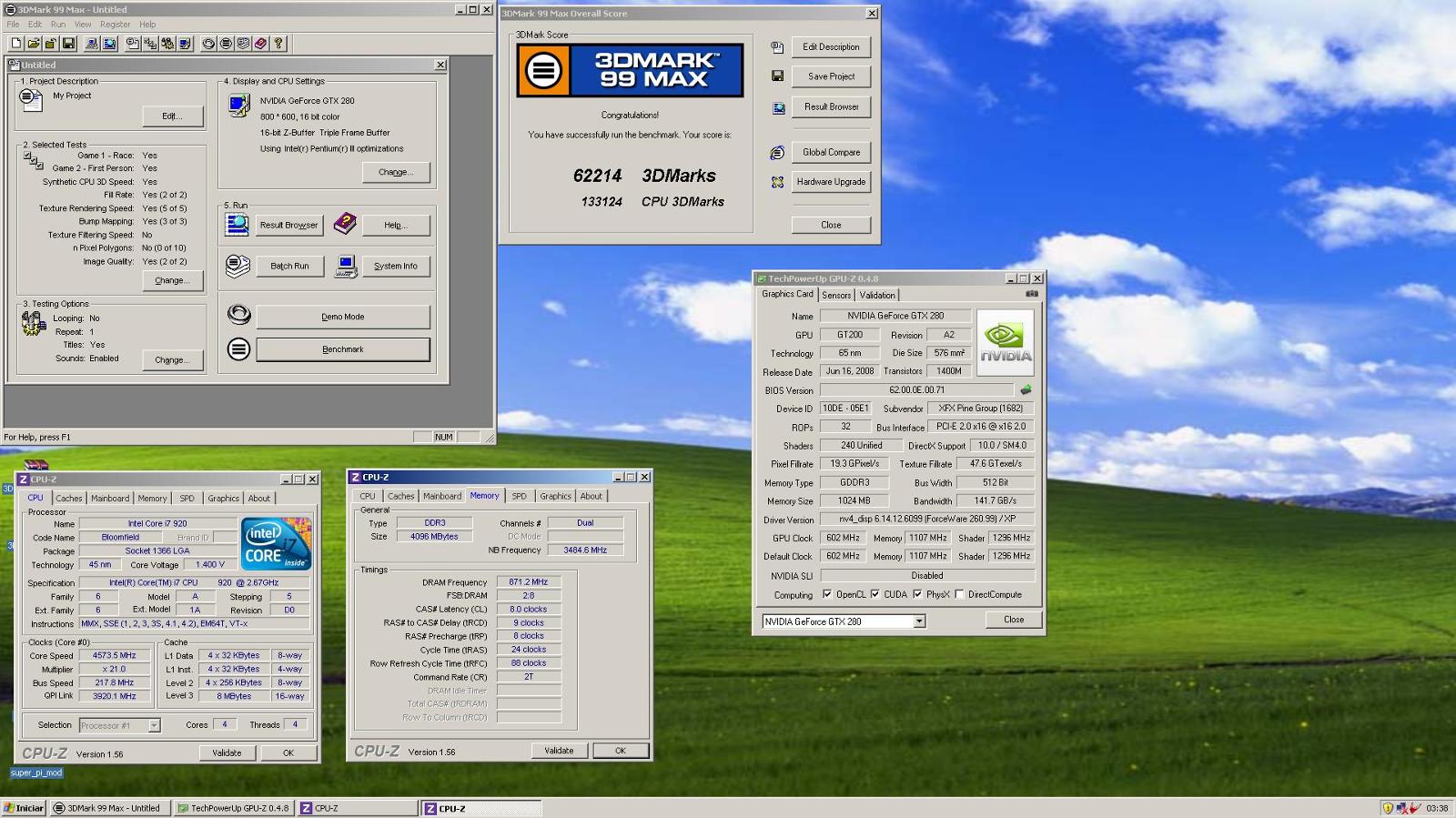This screenshot has width=1456, height=818.
Task: Click Change button under Selected Tests
Action: point(172,280)
